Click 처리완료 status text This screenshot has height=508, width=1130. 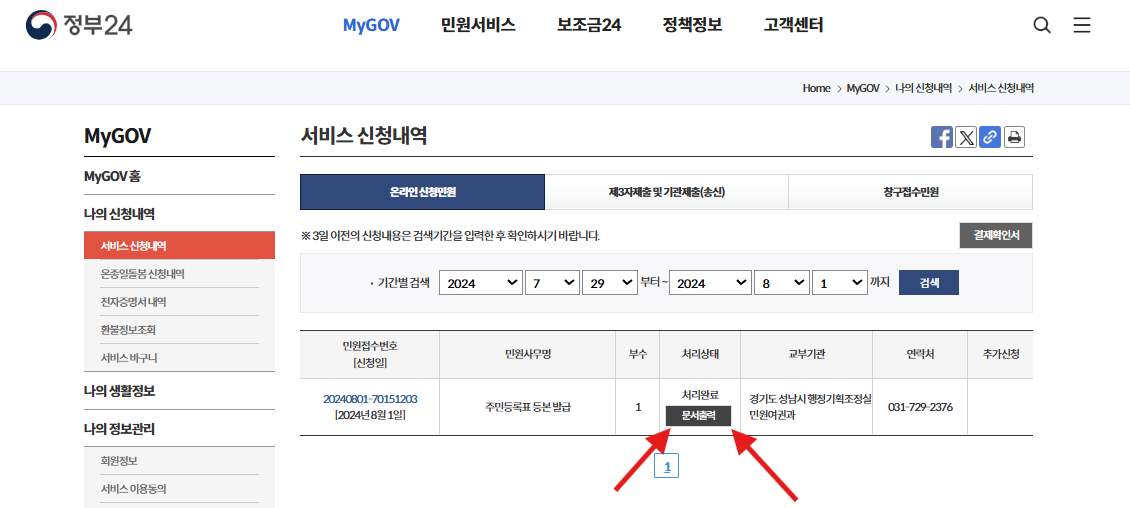tap(700, 395)
